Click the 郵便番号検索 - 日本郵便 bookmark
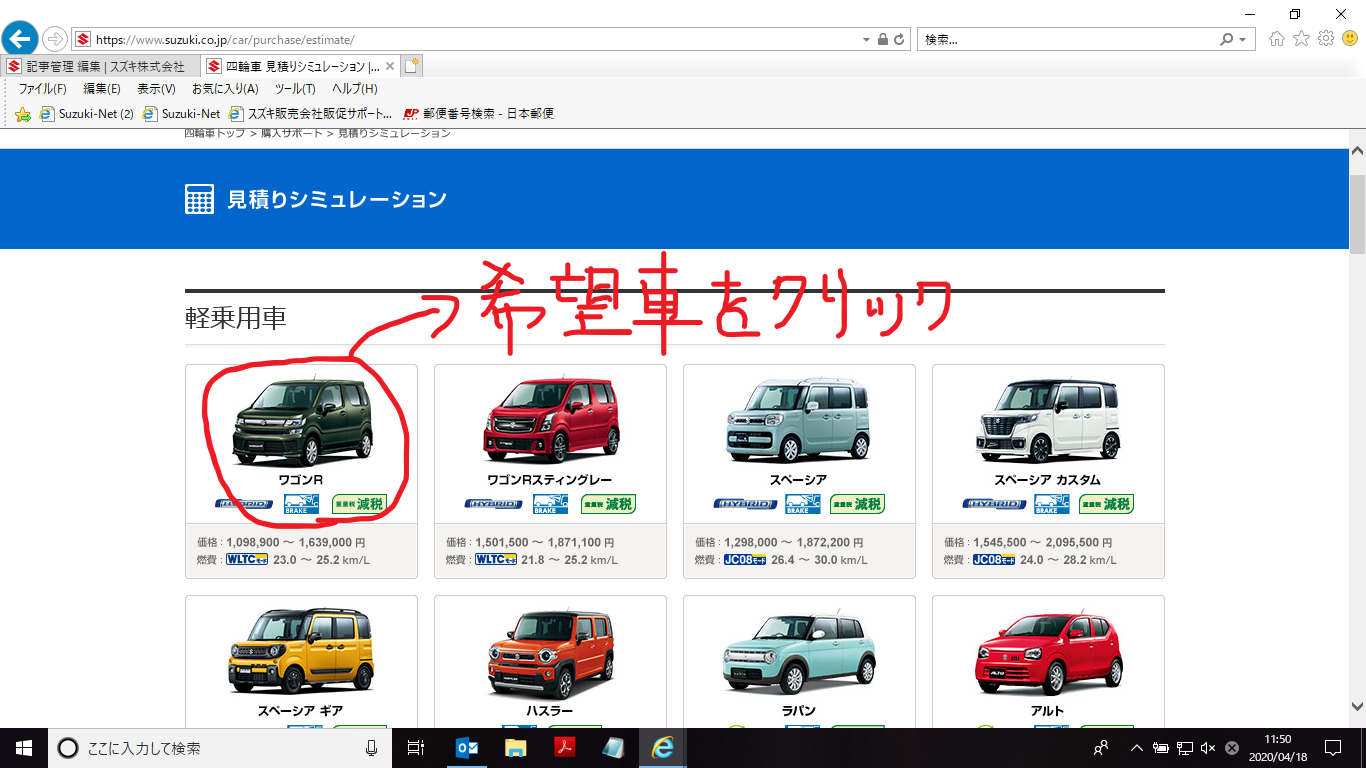 tap(478, 114)
